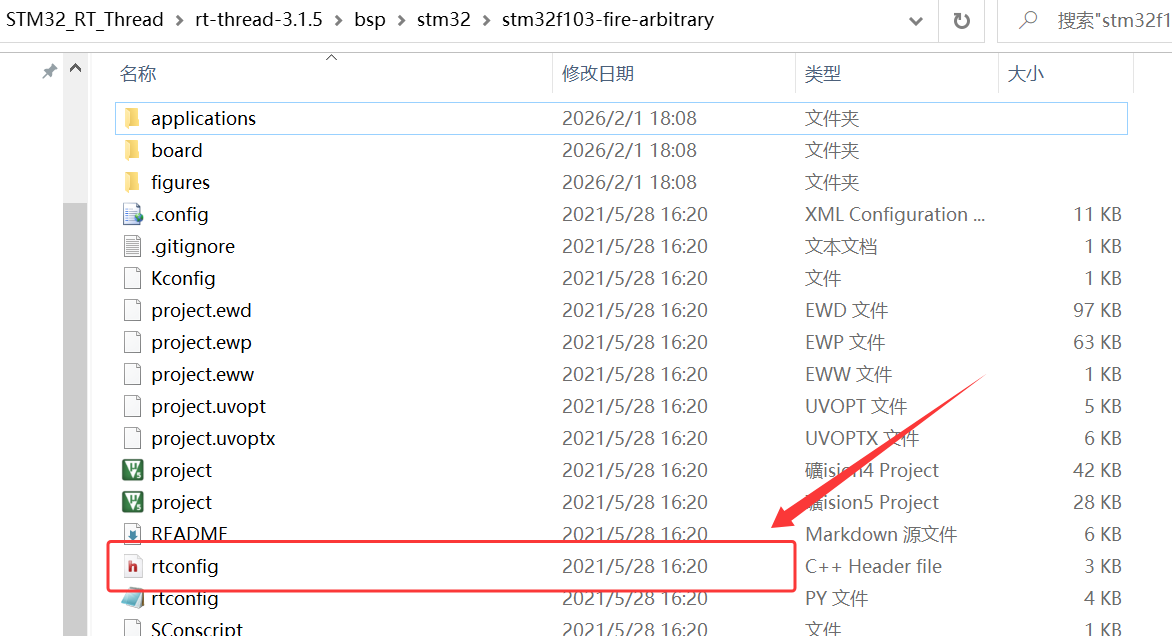Select the project.eww file name
Viewport: 1172px width, 636px height.
pyautogui.click(x=203, y=374)
